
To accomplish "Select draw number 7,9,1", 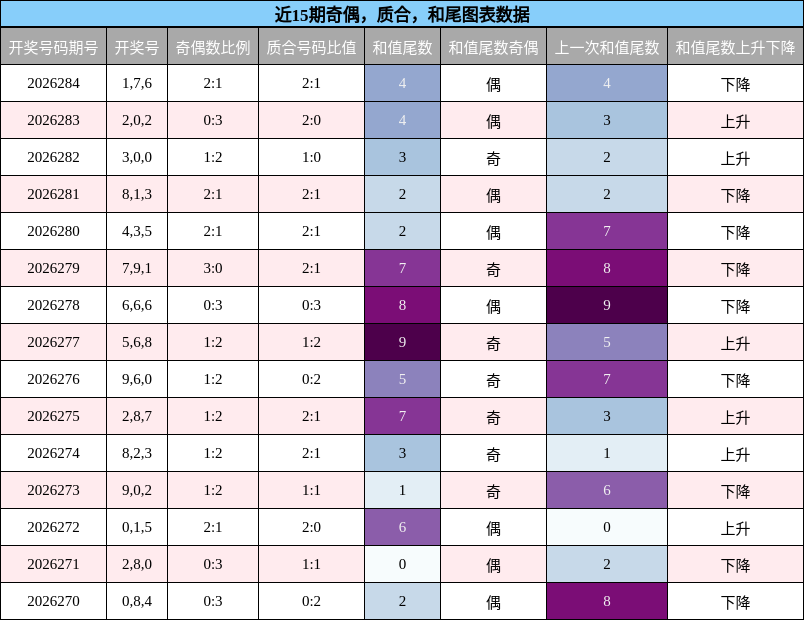I will tap(137, 268).
